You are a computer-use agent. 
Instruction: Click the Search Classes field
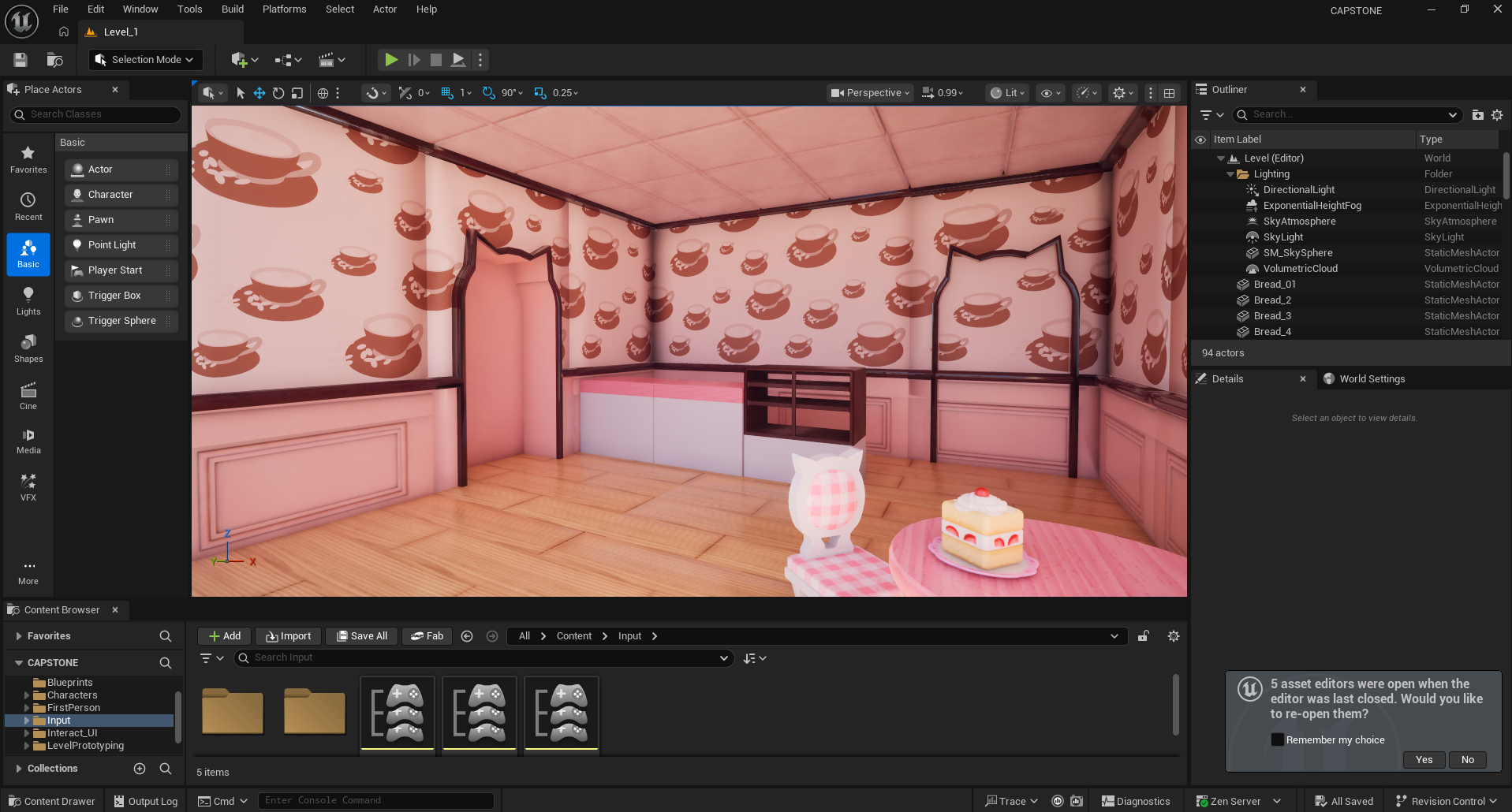(95, 115)
